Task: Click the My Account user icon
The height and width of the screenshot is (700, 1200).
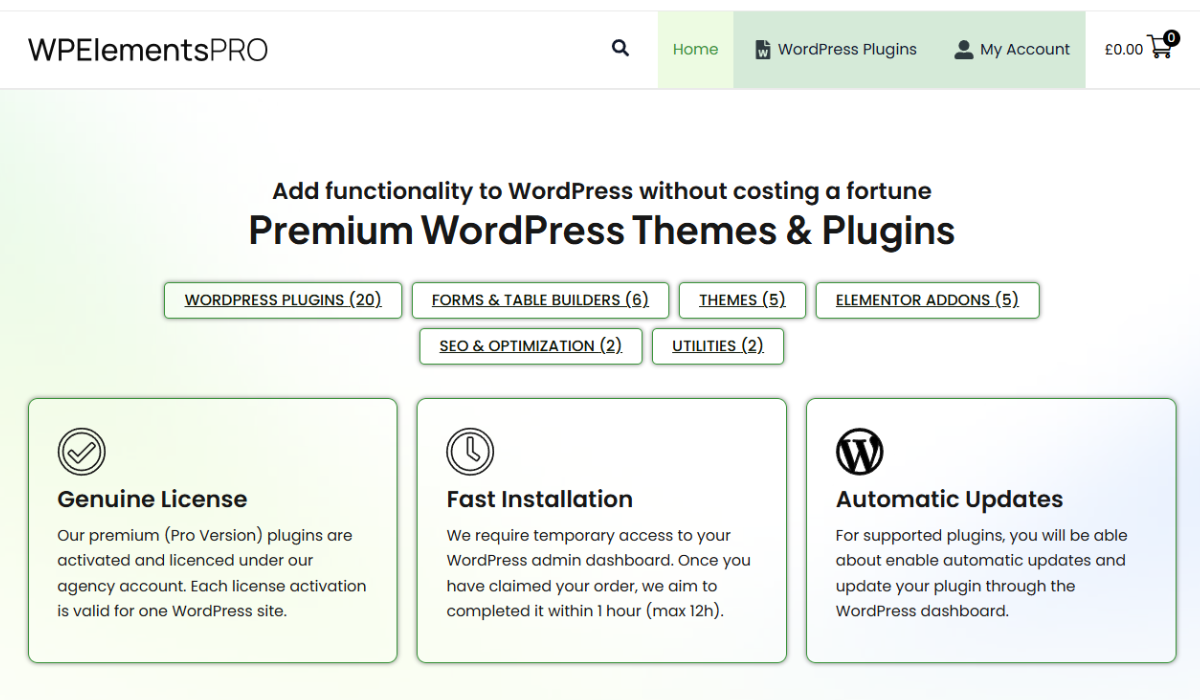Action: point(963,50)
